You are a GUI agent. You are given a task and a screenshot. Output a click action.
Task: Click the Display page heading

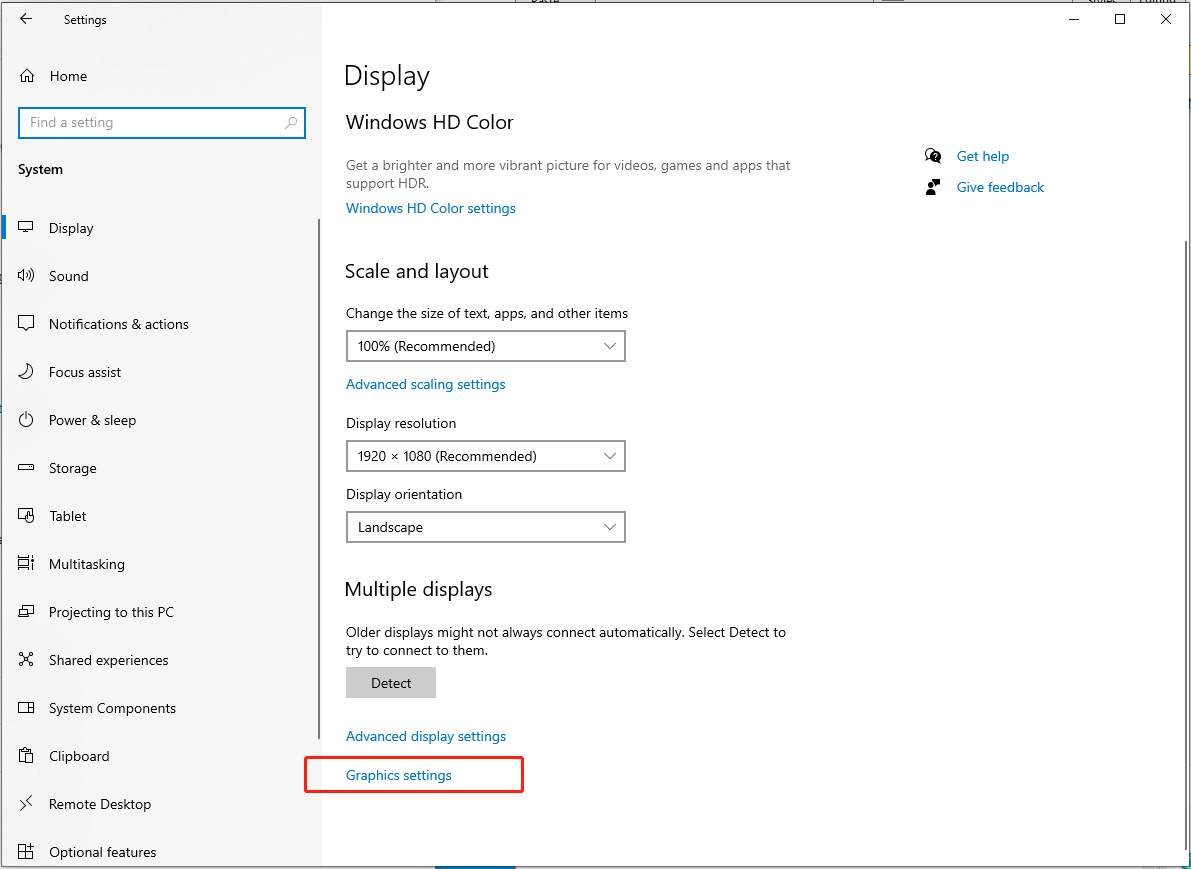click(x=387, y=76)
